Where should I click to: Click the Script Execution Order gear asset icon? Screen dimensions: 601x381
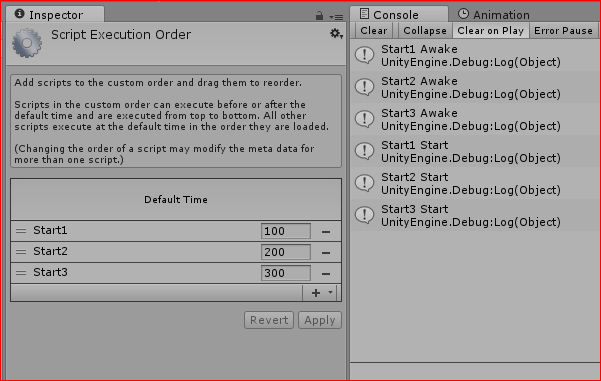(x=27, y=43)
